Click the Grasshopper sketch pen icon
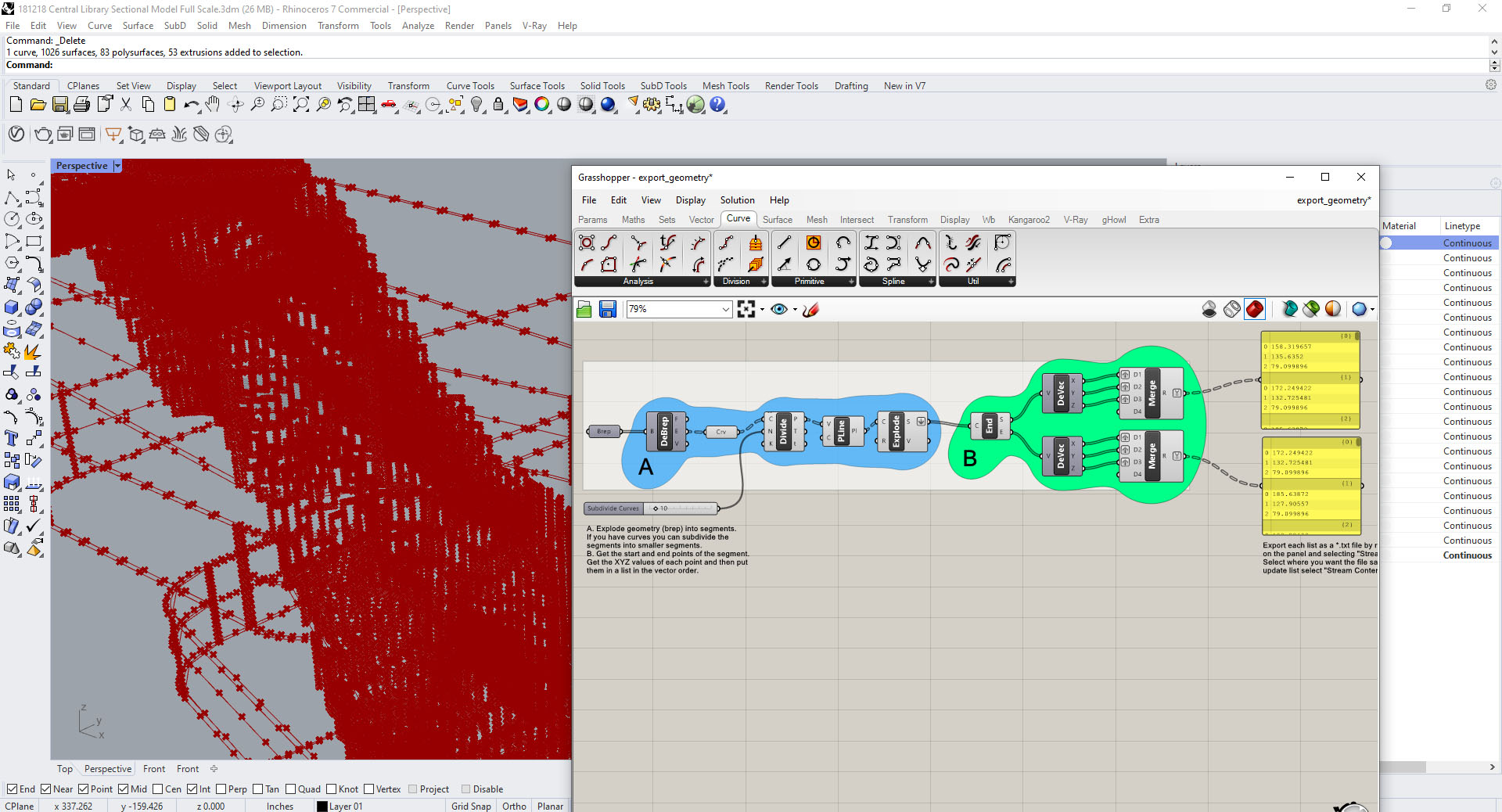The width and height of the screenshot is (1502, 812). 811,310
